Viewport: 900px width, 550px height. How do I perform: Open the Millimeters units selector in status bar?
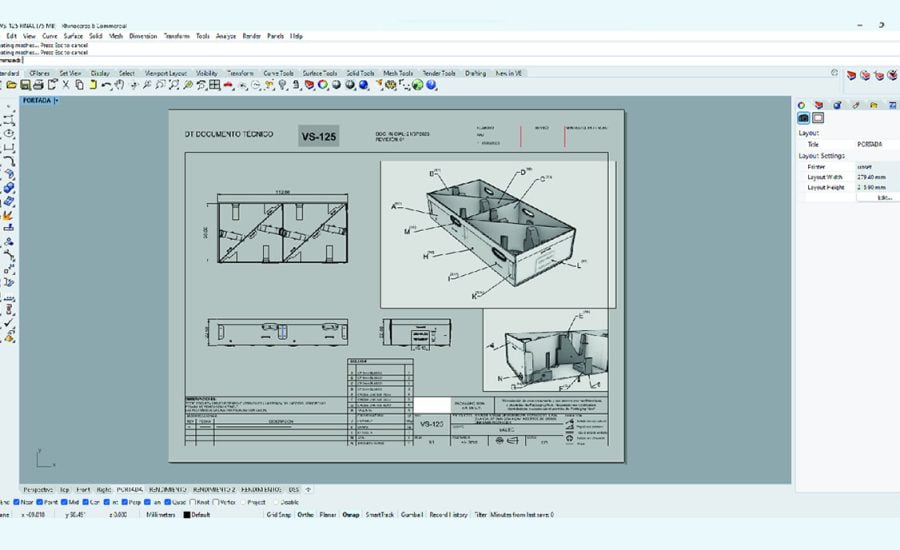click(x=160, y=514)
